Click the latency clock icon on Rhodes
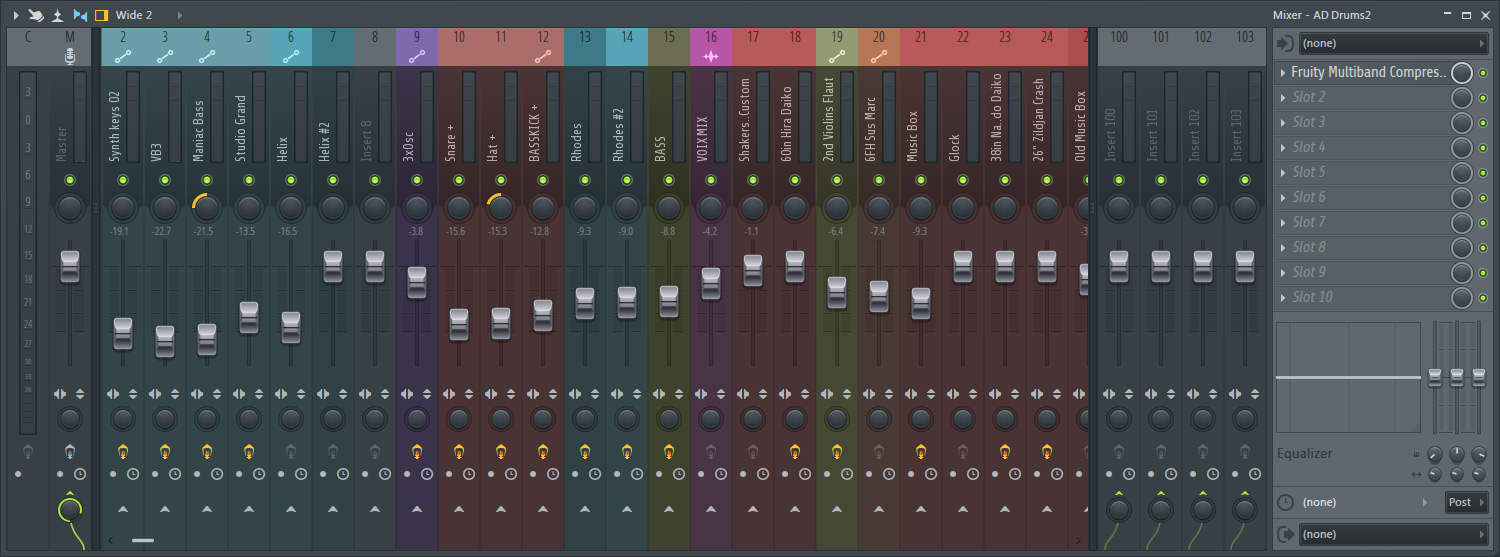This screenshot has width=1500, height=557. click(595, 473)
